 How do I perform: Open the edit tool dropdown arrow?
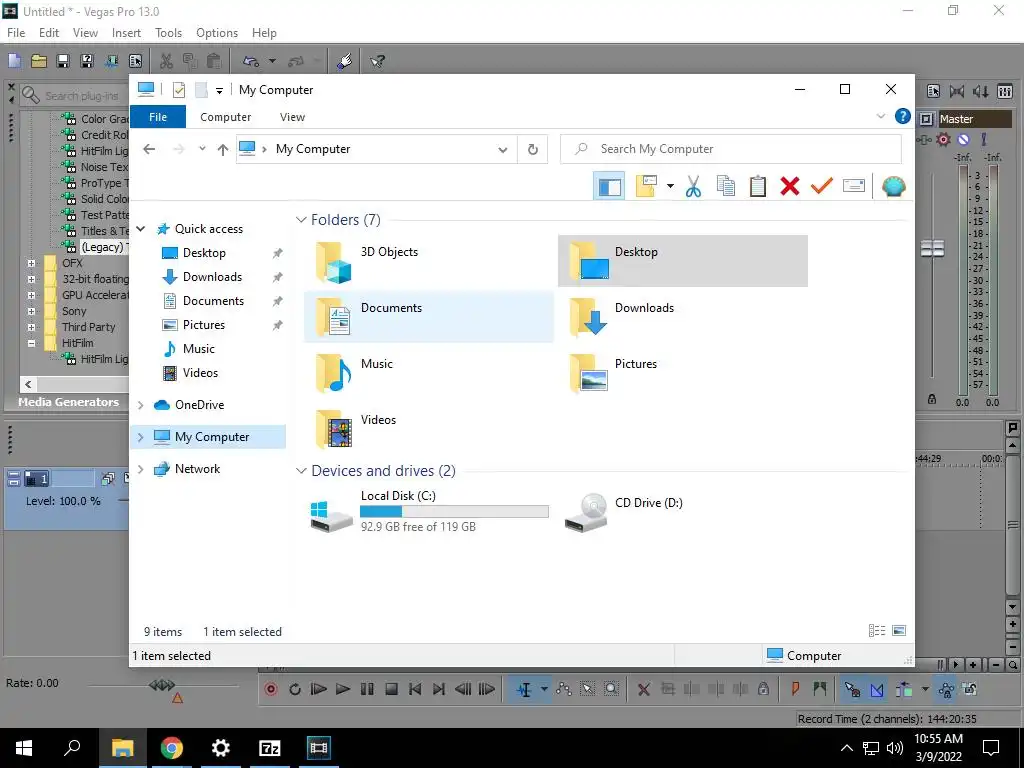coord(543,689)
